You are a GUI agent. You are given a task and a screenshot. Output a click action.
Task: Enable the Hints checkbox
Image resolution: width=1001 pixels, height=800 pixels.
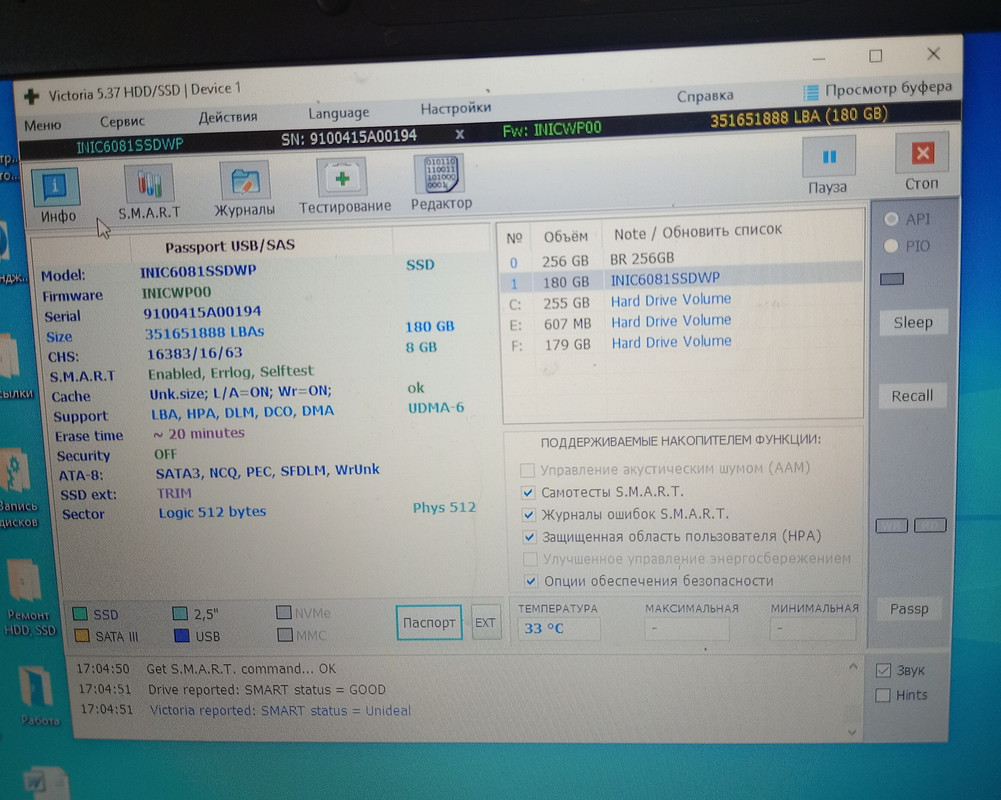883,695
